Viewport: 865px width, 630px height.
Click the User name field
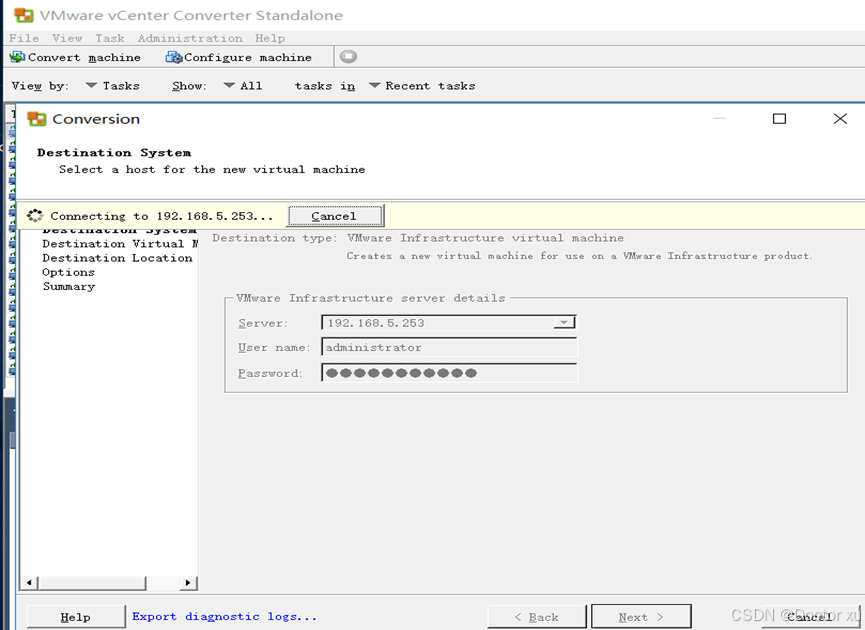(x=449, y=348)
